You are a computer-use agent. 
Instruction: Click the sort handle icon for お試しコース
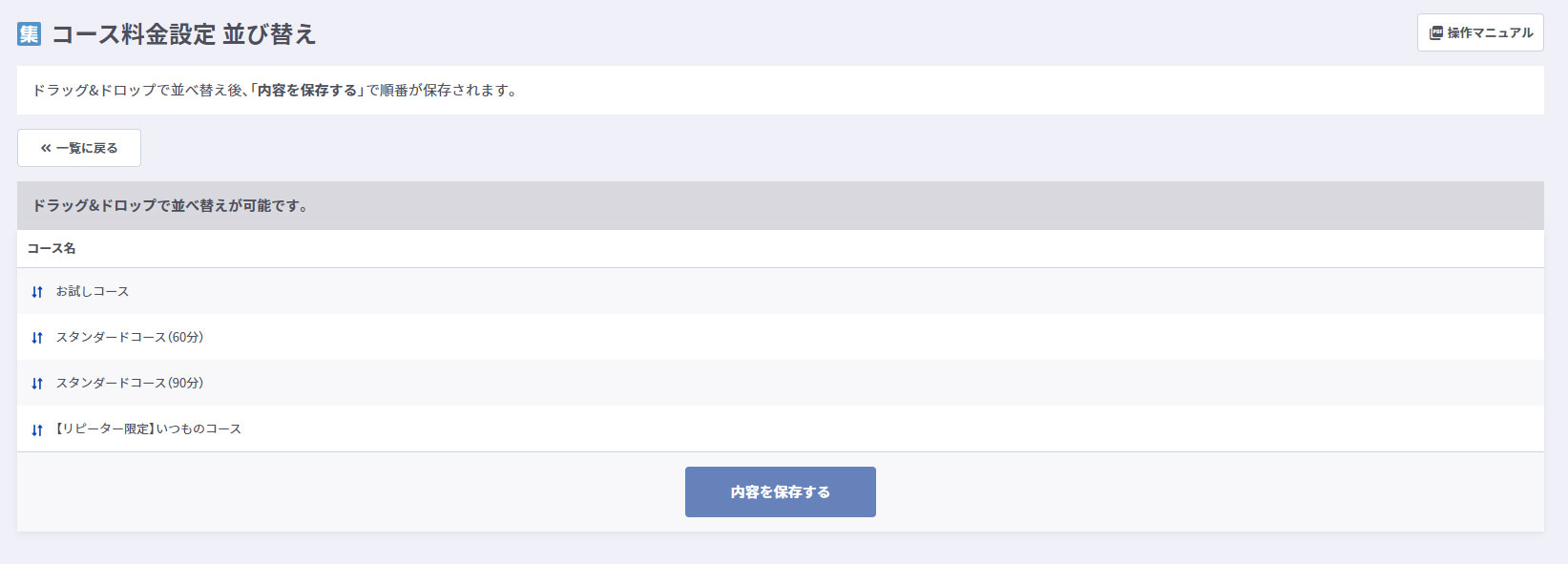pyautogui.click(x=37, y=292)
